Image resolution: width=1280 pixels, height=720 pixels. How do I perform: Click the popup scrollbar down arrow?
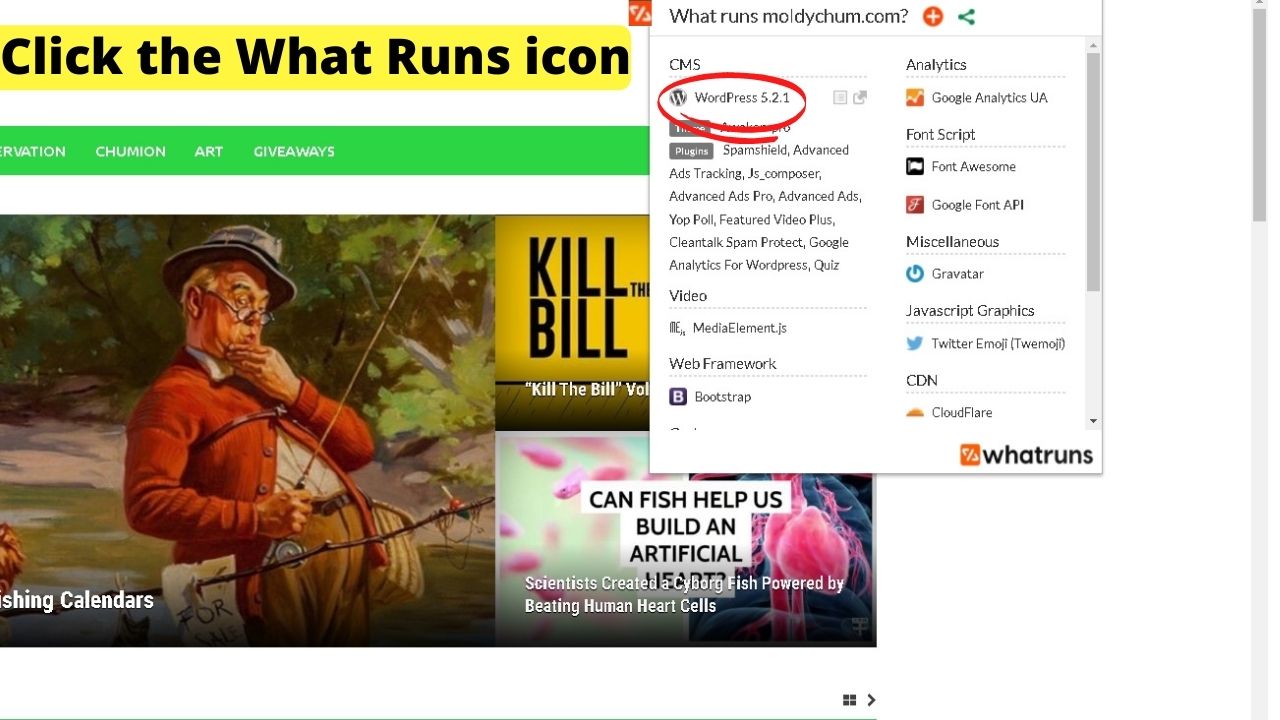[1093, 422]
